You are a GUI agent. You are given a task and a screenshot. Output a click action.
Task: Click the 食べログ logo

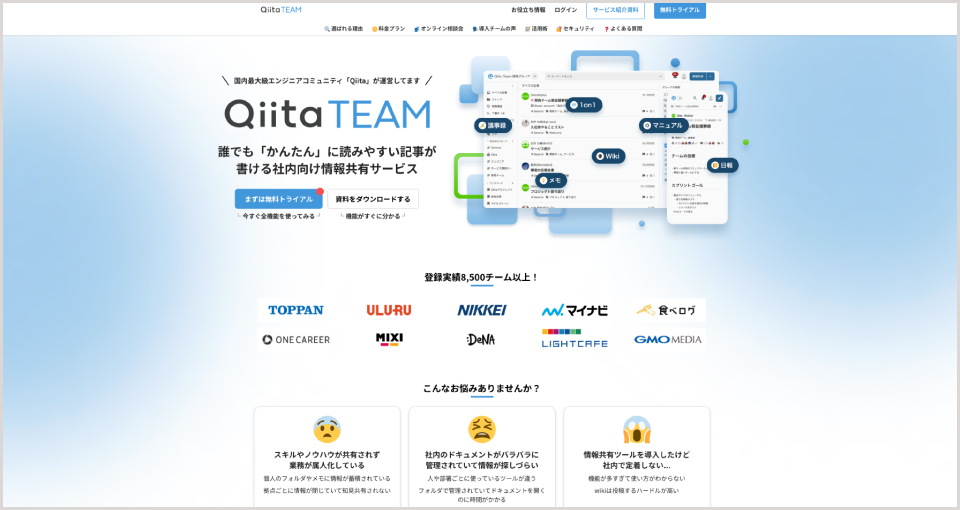pyautogui.click(x=666, y=310)
